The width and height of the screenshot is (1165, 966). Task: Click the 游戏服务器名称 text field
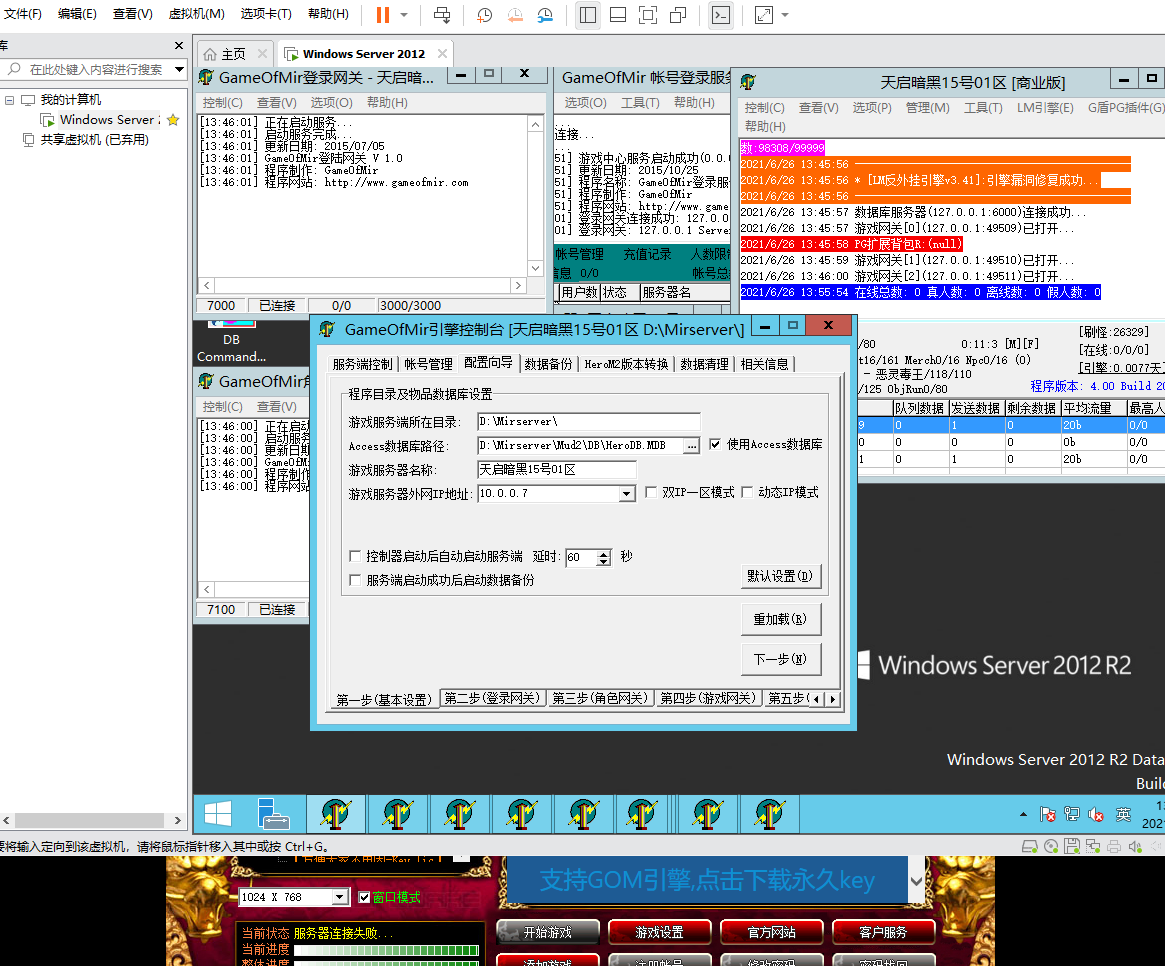pyautogui.click(x=556, y=469)
